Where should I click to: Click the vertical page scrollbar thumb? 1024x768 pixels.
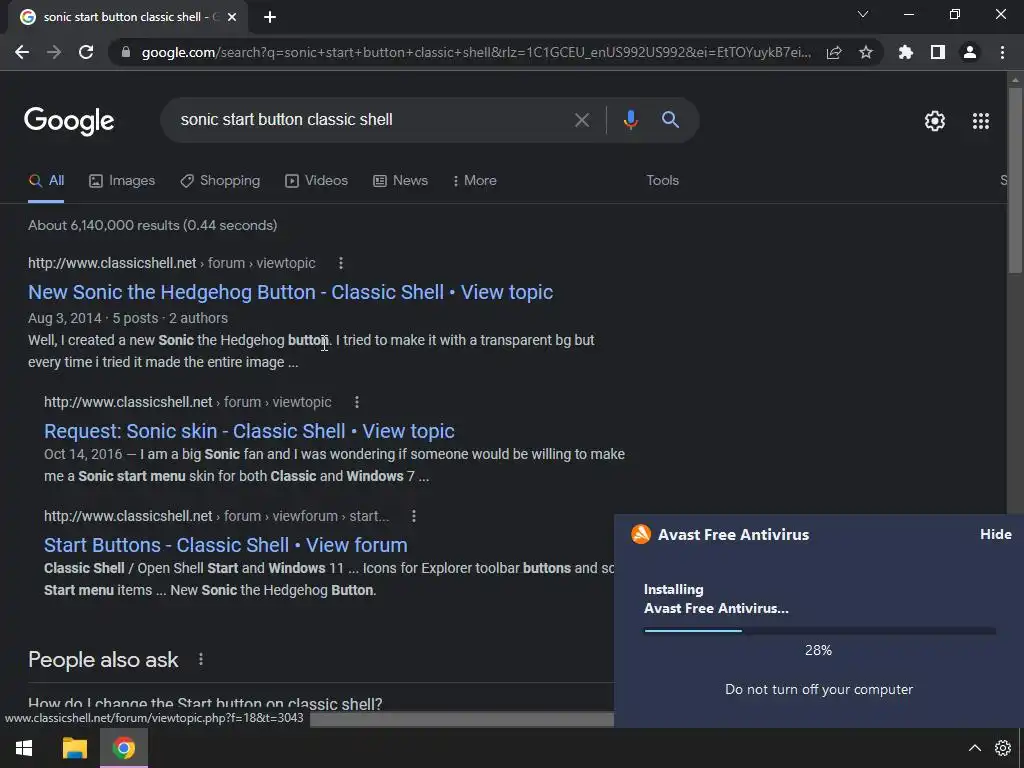click(x=1015, y=180)
